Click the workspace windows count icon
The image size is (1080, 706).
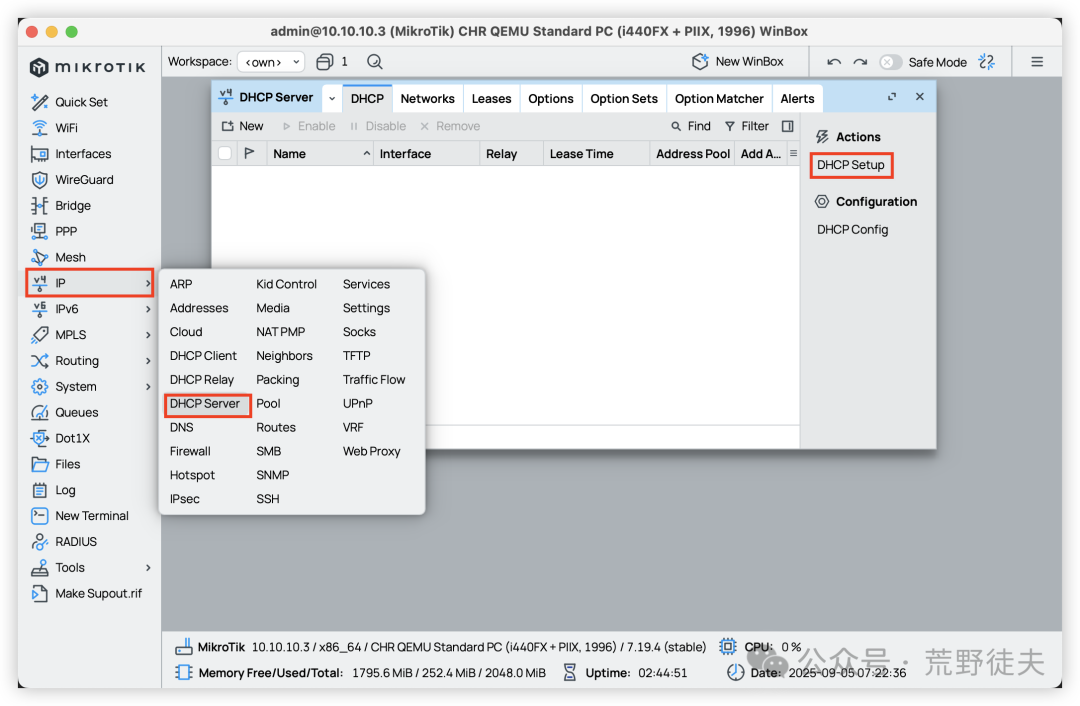pos(324,62)
